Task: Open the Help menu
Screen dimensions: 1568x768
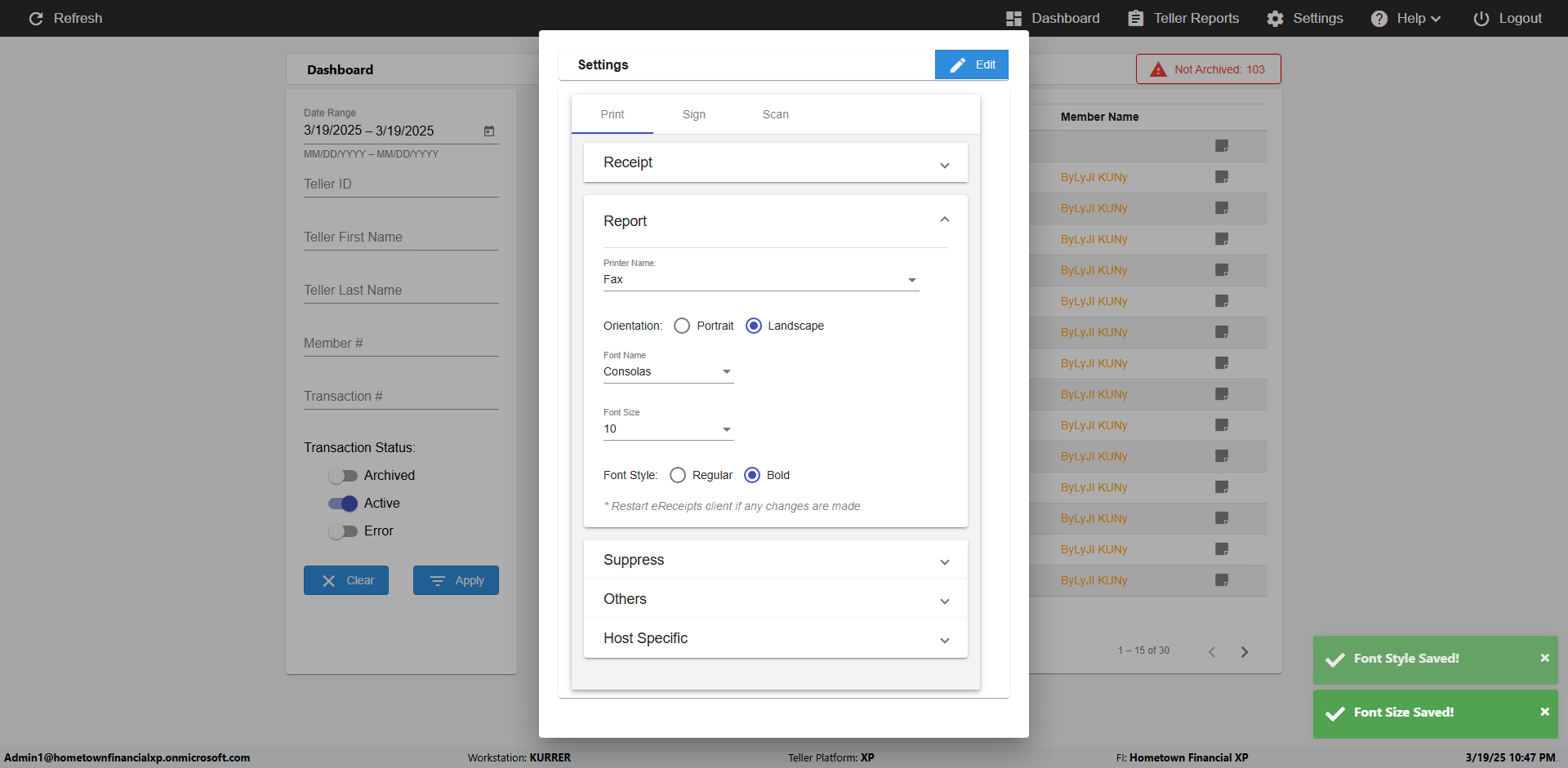Action: tap(1405, 18)
